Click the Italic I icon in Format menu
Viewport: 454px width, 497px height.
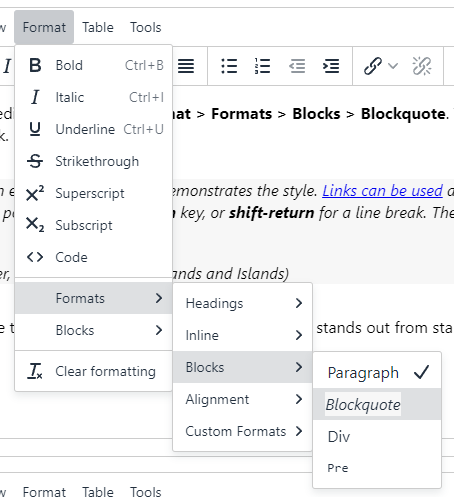tap(35, 97)
